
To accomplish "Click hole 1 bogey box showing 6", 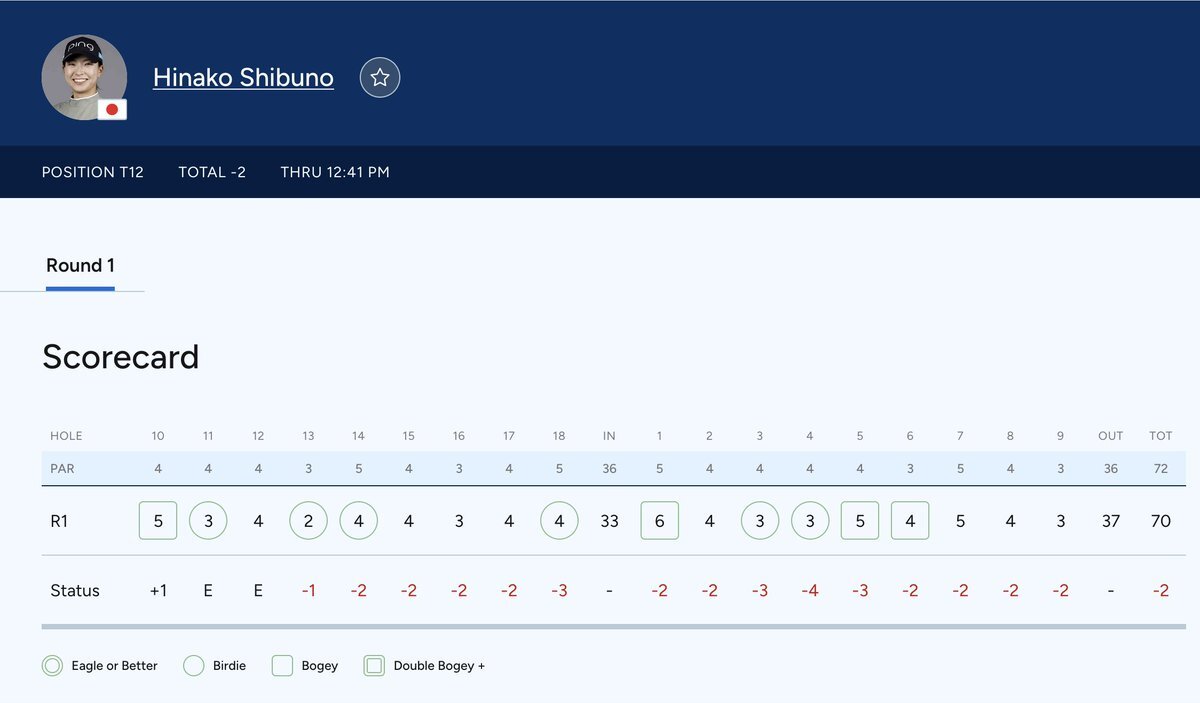I will point(659,521).
